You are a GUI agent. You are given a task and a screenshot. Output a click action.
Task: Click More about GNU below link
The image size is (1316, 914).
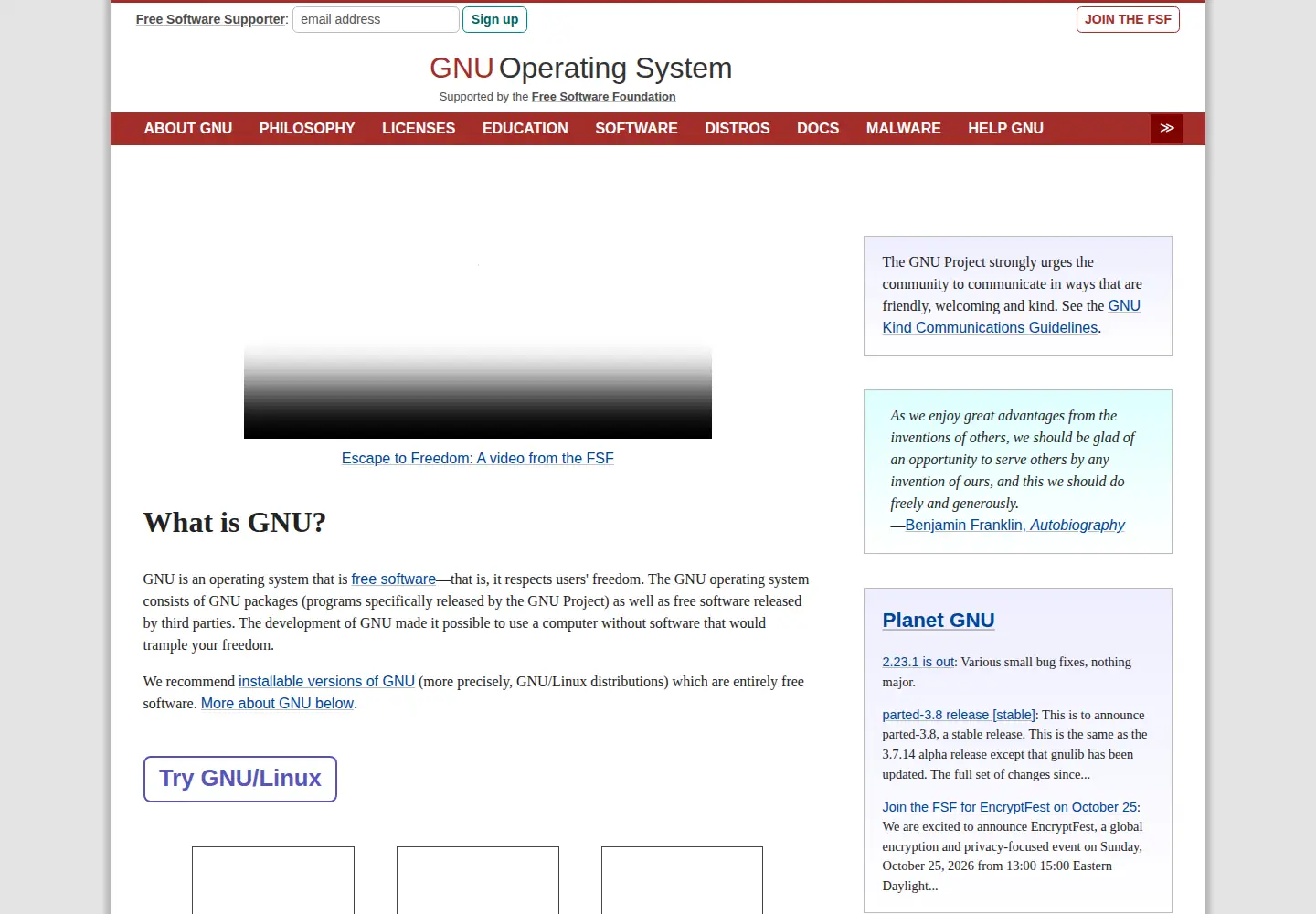coord(277,703)
